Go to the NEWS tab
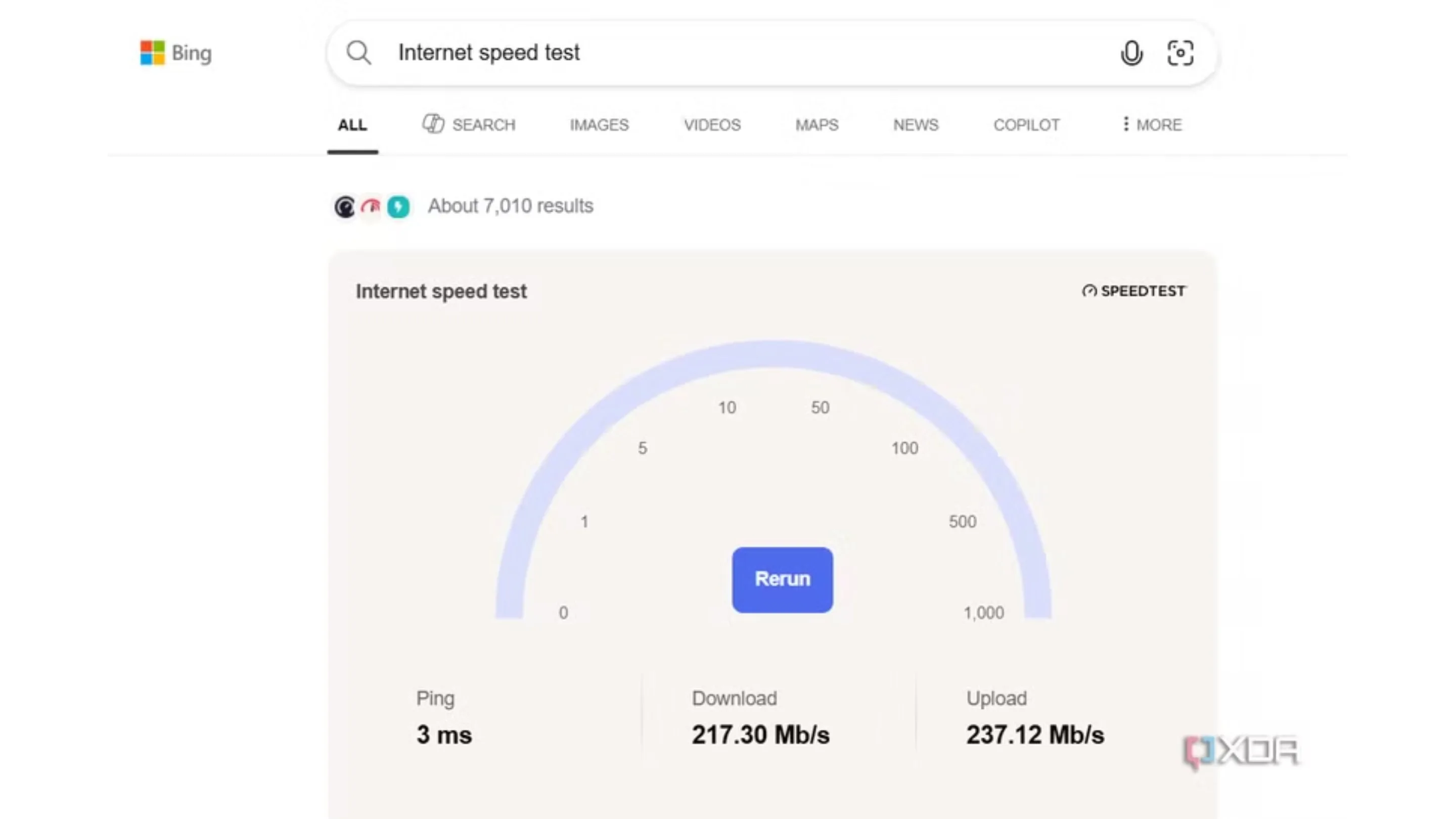This screenshot has width=1456, height=819. pos(916,125)
